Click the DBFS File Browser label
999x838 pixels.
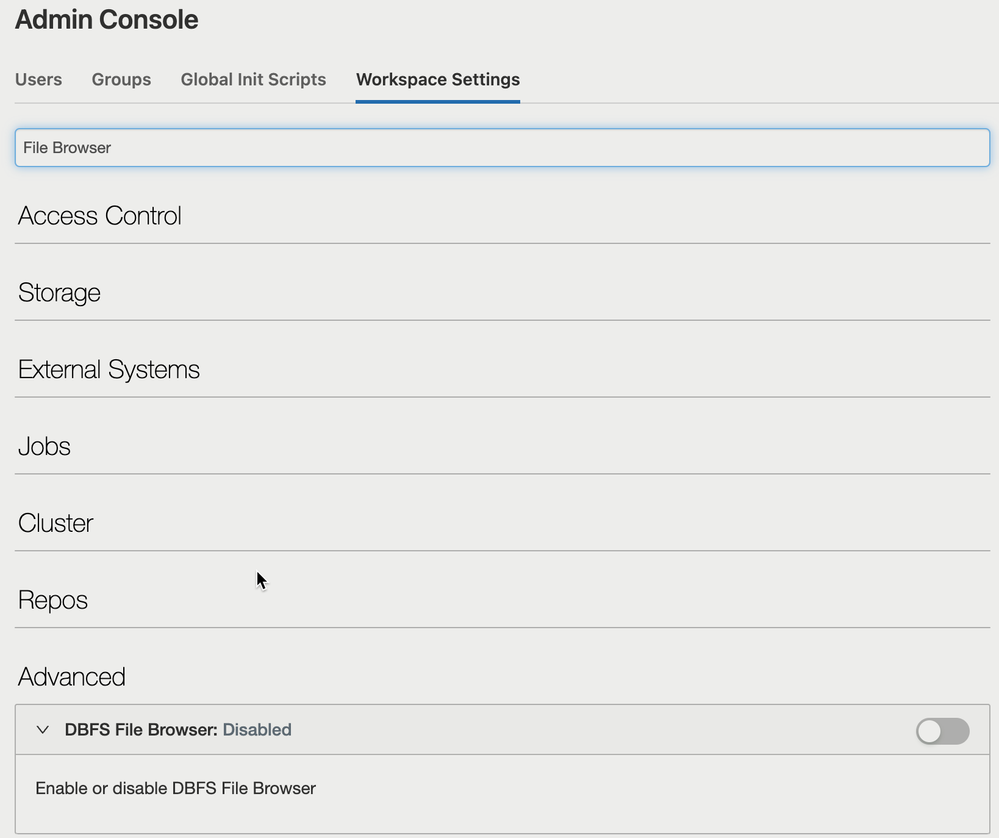pos(141,730)
